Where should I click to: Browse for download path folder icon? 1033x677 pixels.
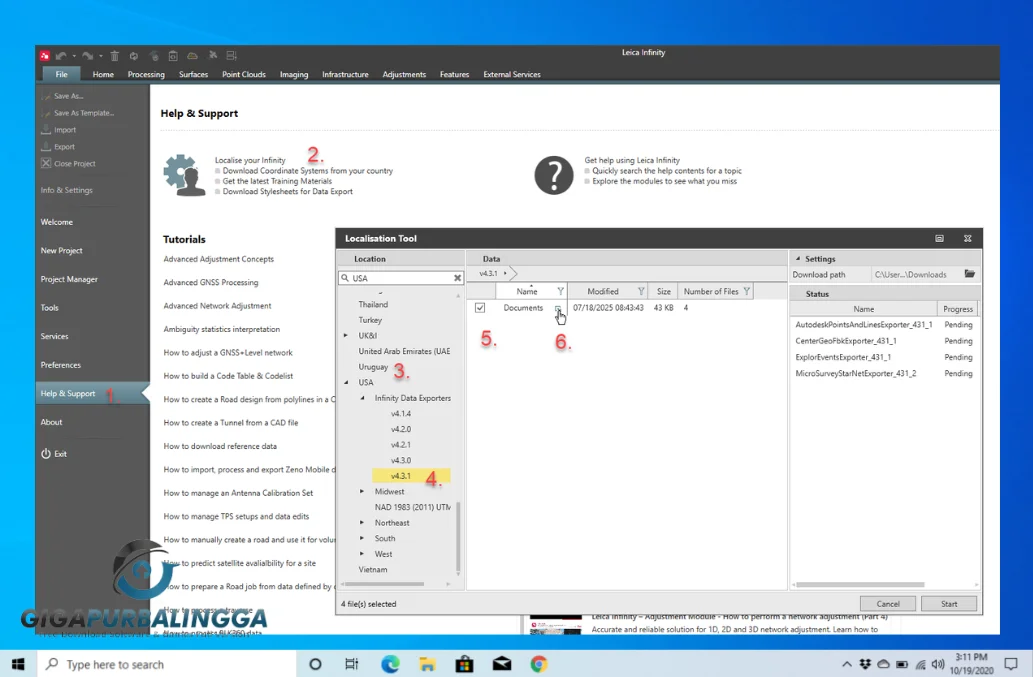[x=969, y=274]
